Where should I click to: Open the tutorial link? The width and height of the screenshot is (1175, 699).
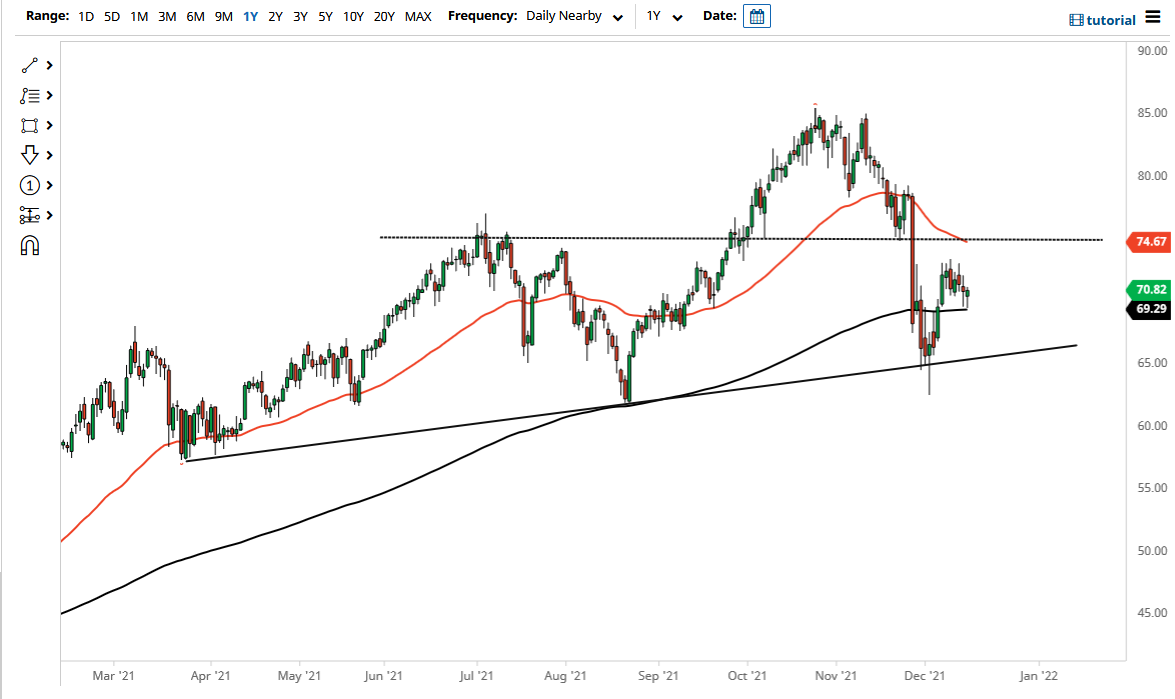(1101, 19)
